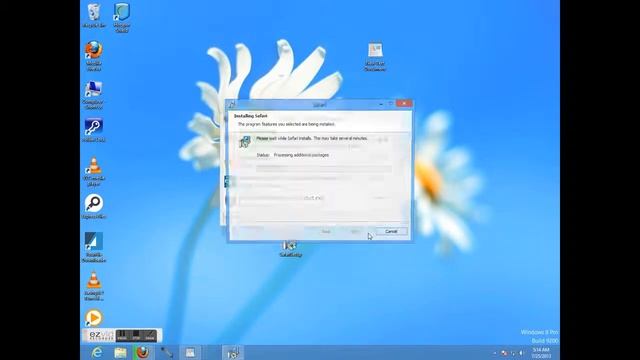Open the Action Center flag tray icon
Image resolution: width=640 pixels, height=360 pixels.
pos(504,353)
